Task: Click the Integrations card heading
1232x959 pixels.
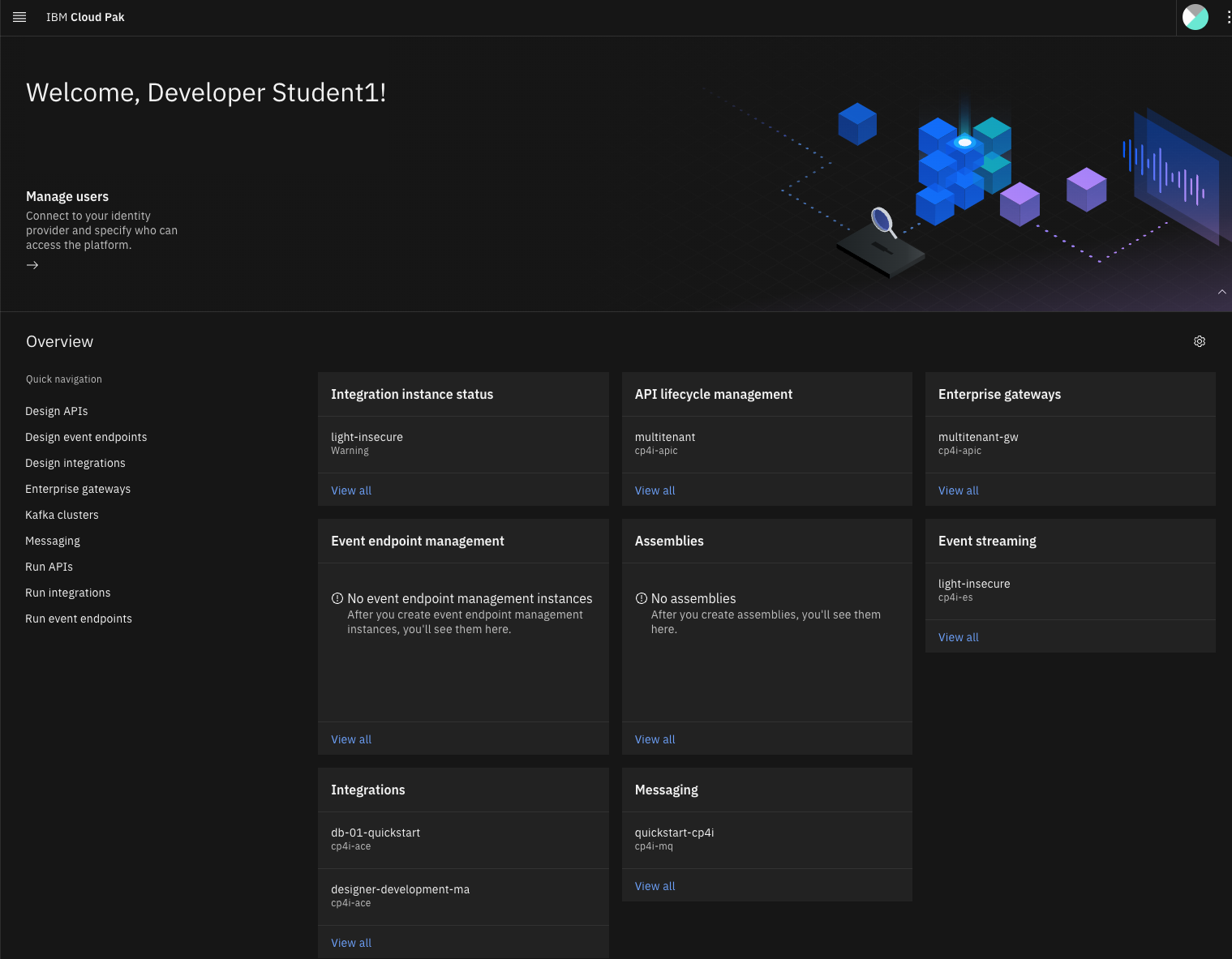Action: click(368, 790)
